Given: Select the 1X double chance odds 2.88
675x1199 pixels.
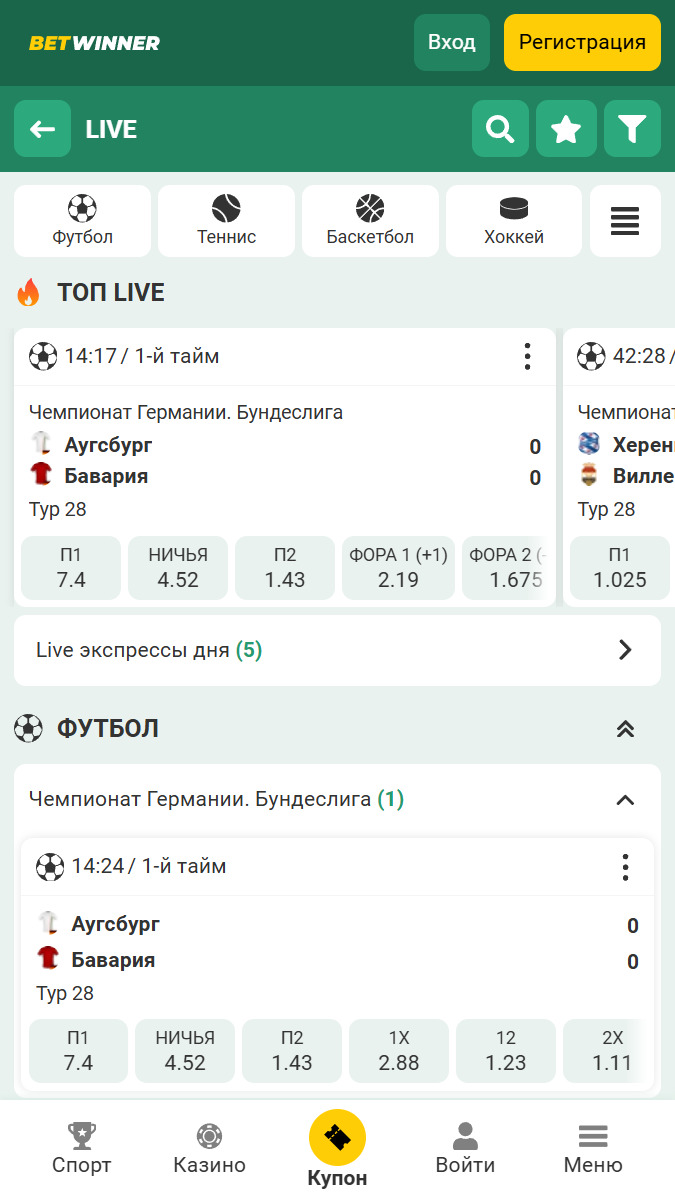Looking at the screenshot, I should pos(399,1051).
